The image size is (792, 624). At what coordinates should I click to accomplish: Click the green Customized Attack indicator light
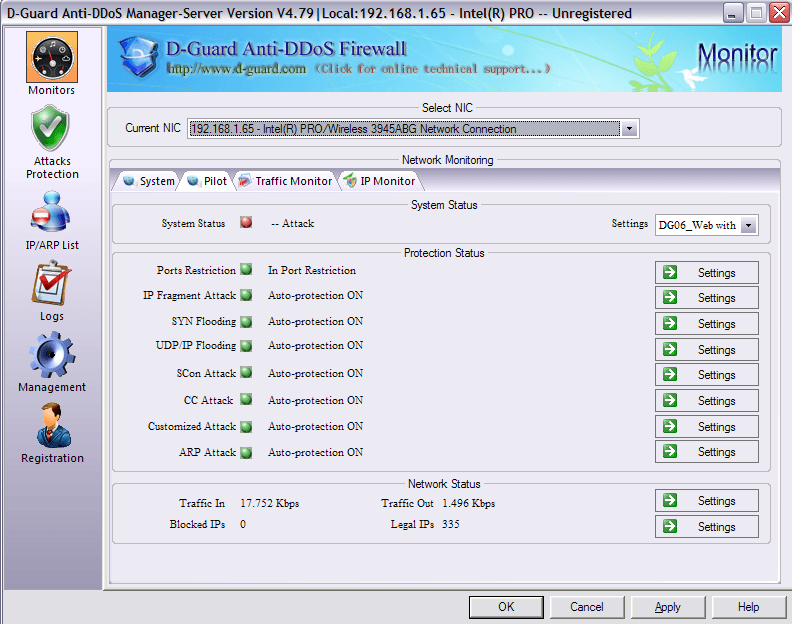pos(246,426)
